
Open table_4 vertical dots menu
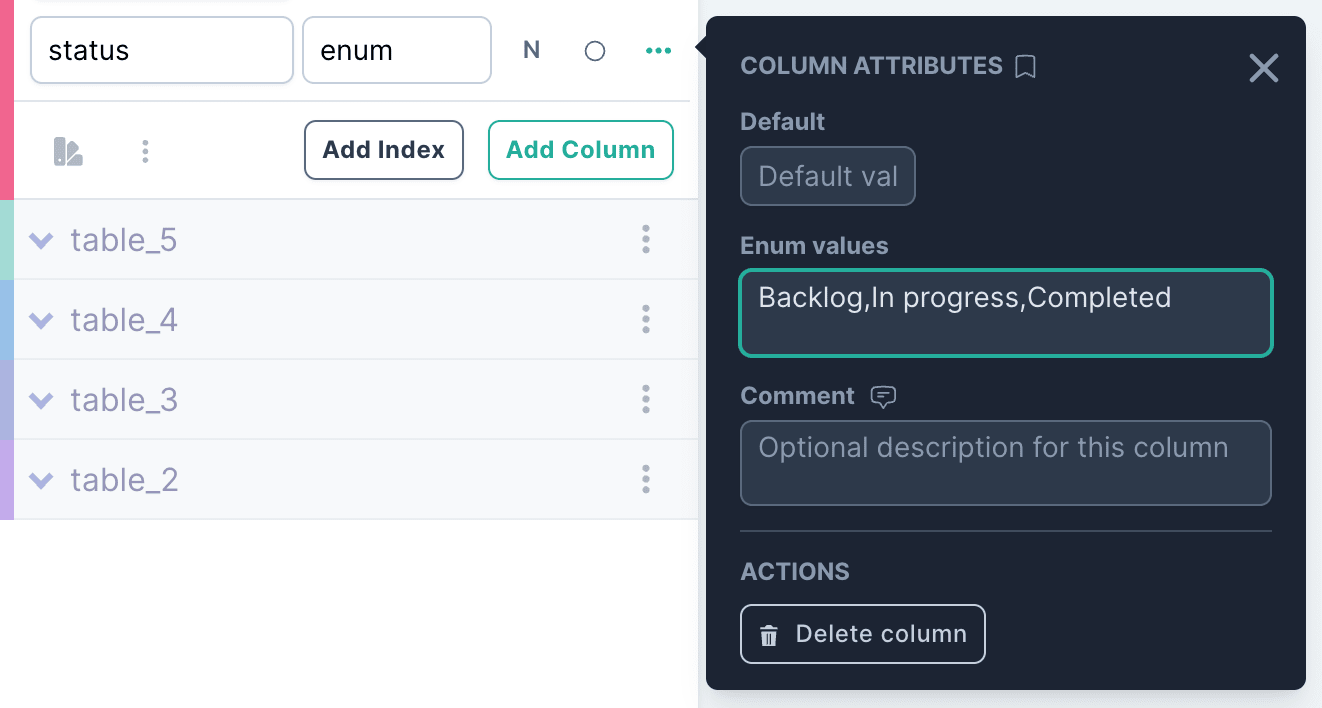(646, 319)
